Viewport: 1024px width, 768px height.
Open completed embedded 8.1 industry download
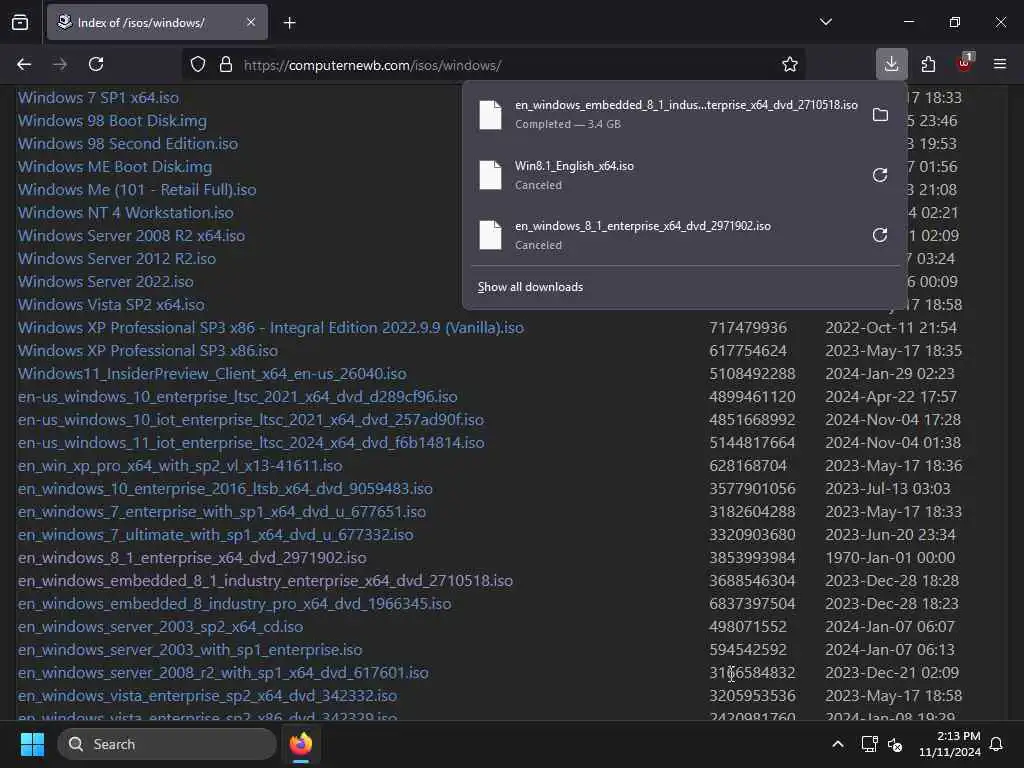point(666,114)
